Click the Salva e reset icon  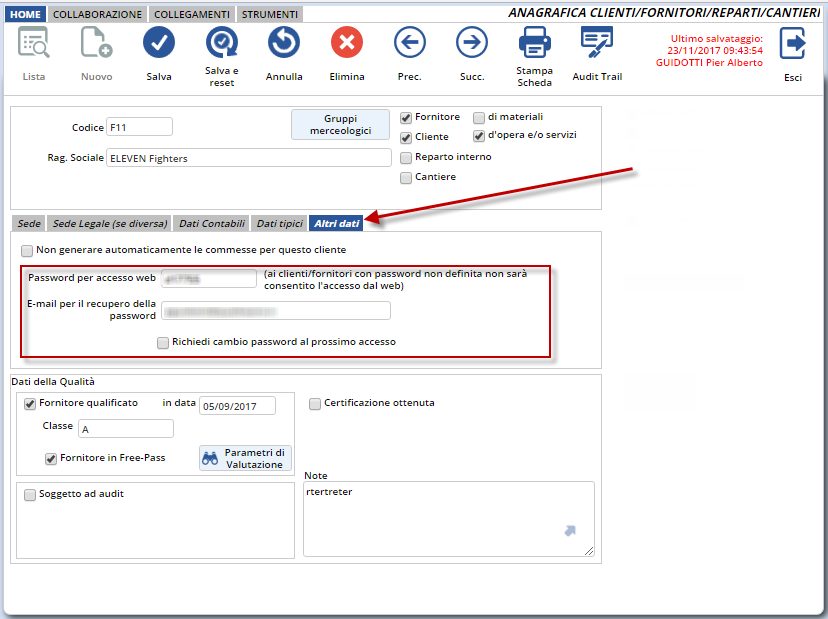[x=222, y=43]
